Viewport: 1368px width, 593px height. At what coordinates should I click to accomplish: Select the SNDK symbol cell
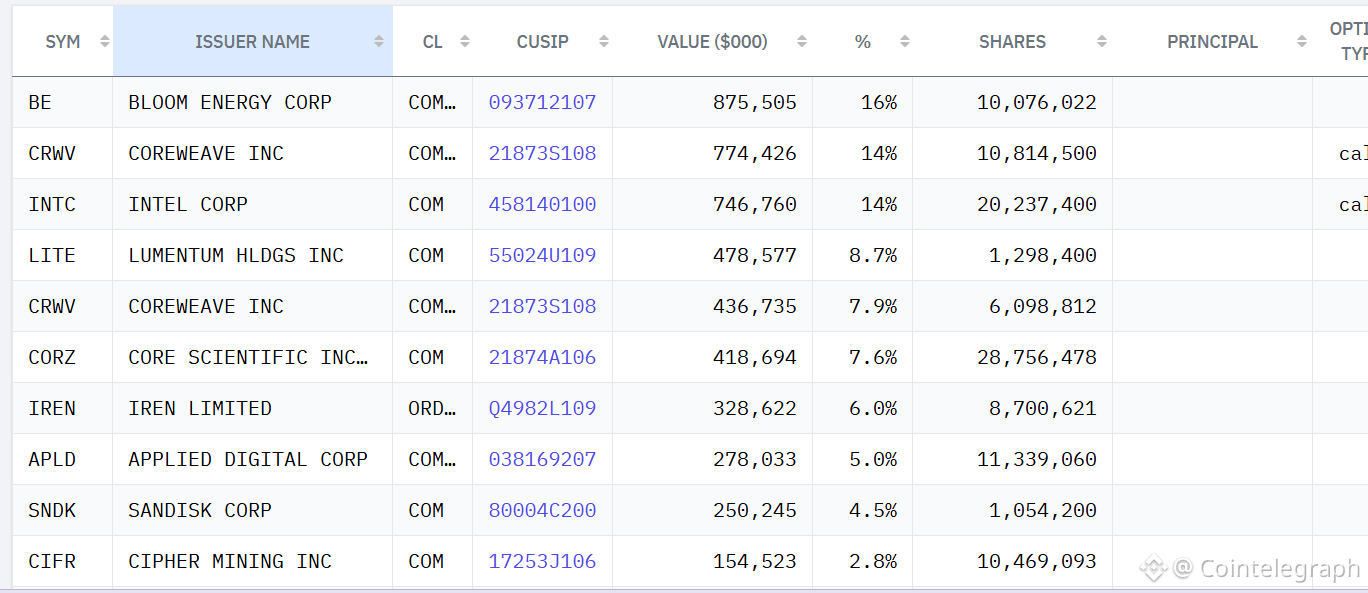pos(63,510)
